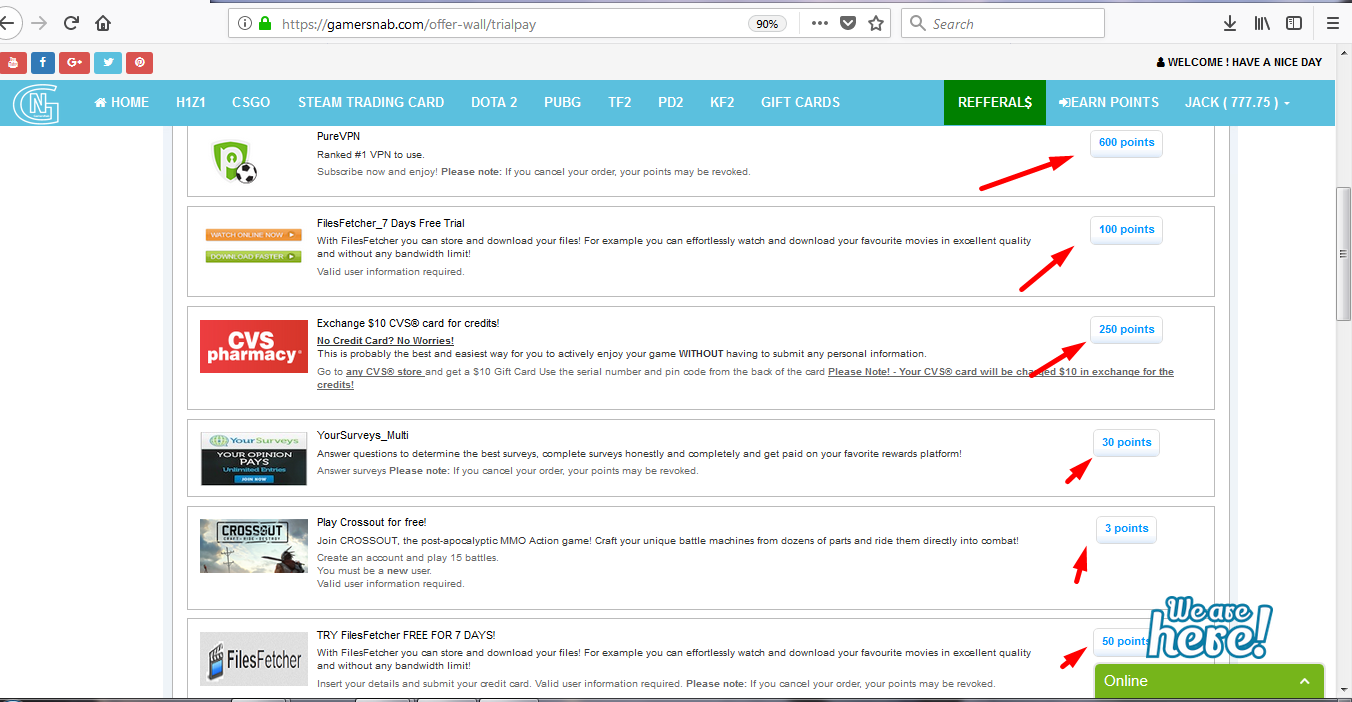
Task: Open page actions three-dots menu
Action: pos(820,23)
